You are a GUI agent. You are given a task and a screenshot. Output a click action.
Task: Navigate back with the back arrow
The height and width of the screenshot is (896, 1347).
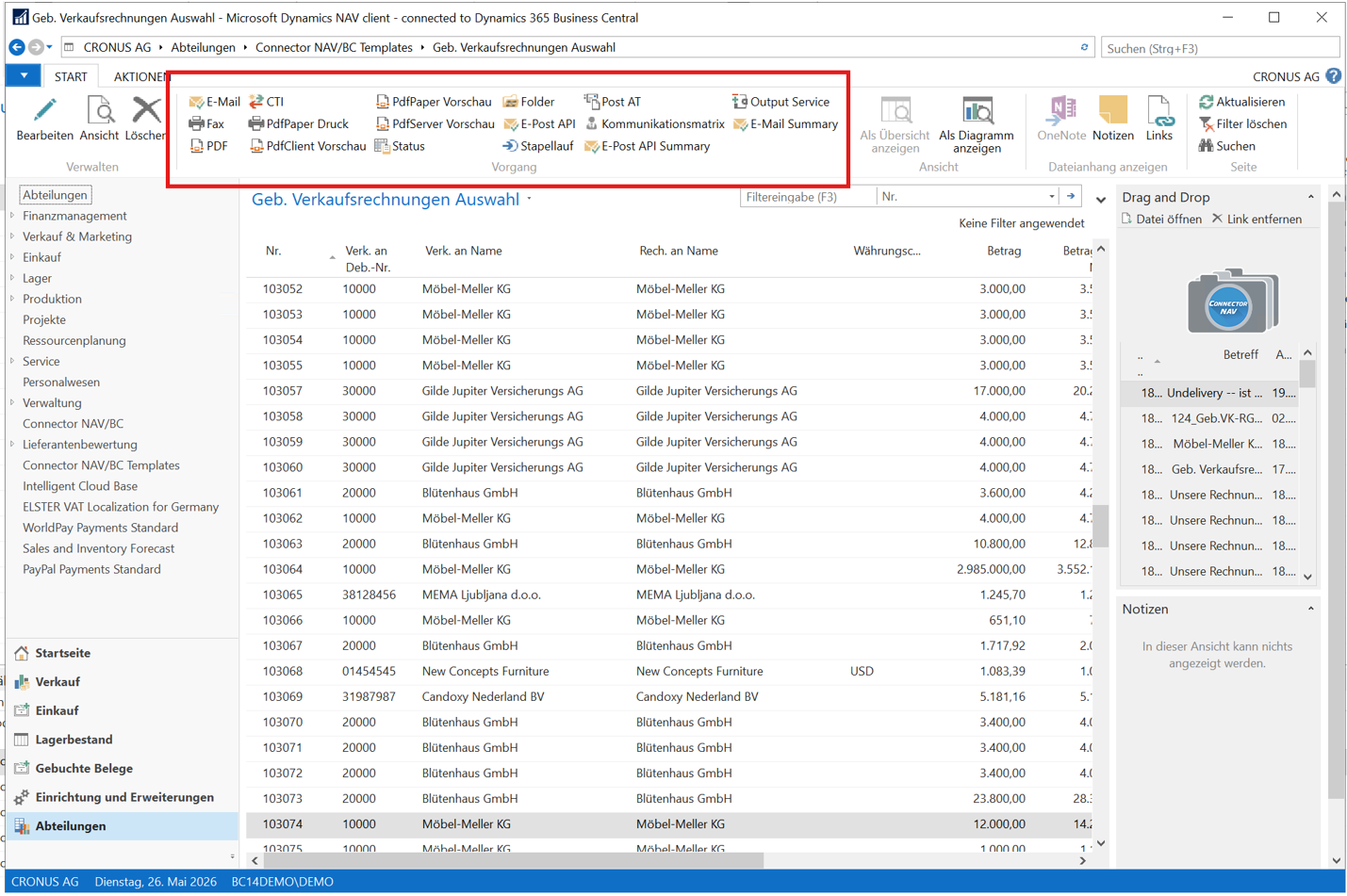coord(17,47)
